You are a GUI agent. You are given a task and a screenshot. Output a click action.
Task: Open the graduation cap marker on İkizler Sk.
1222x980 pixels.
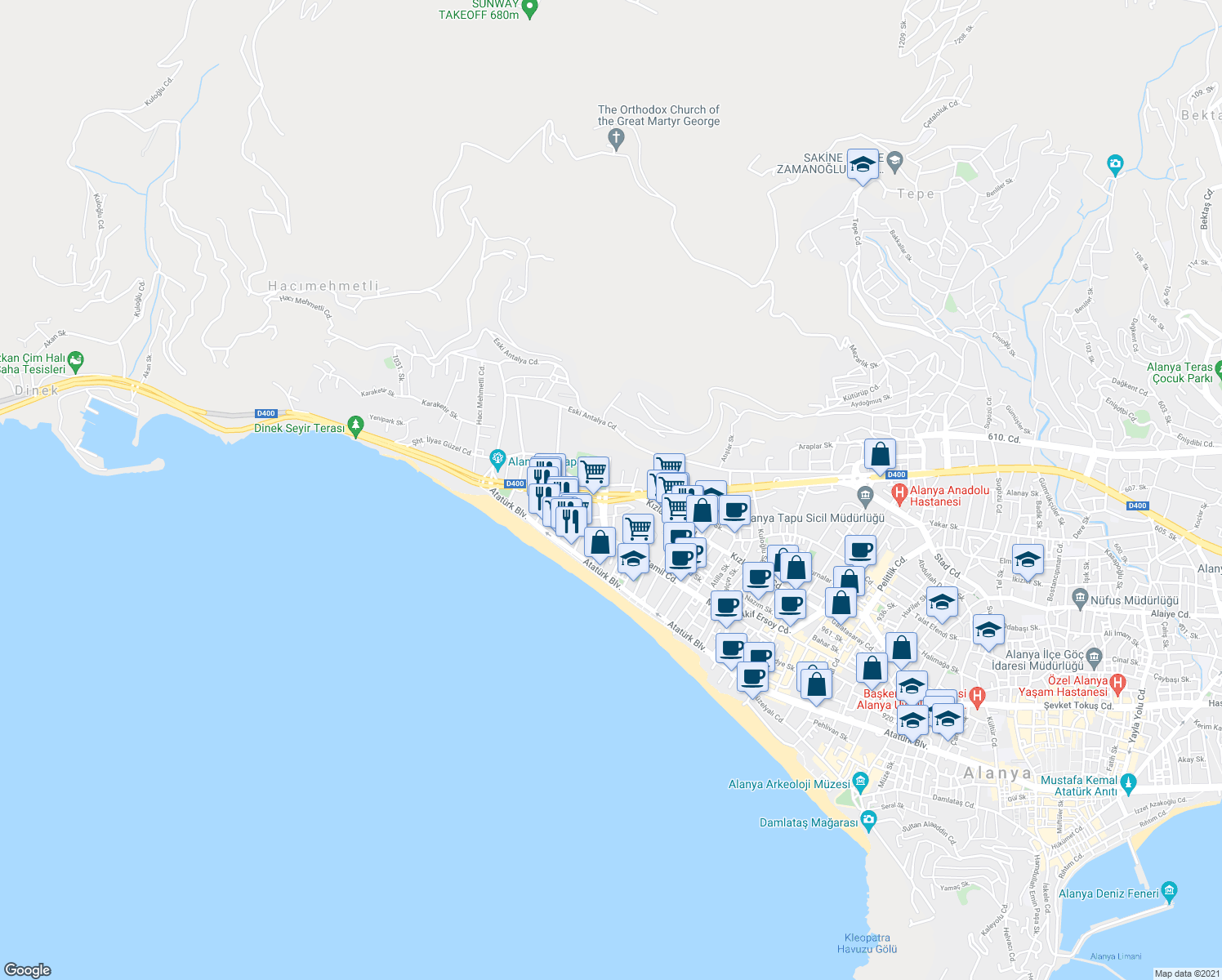[x=1028, y=560]
